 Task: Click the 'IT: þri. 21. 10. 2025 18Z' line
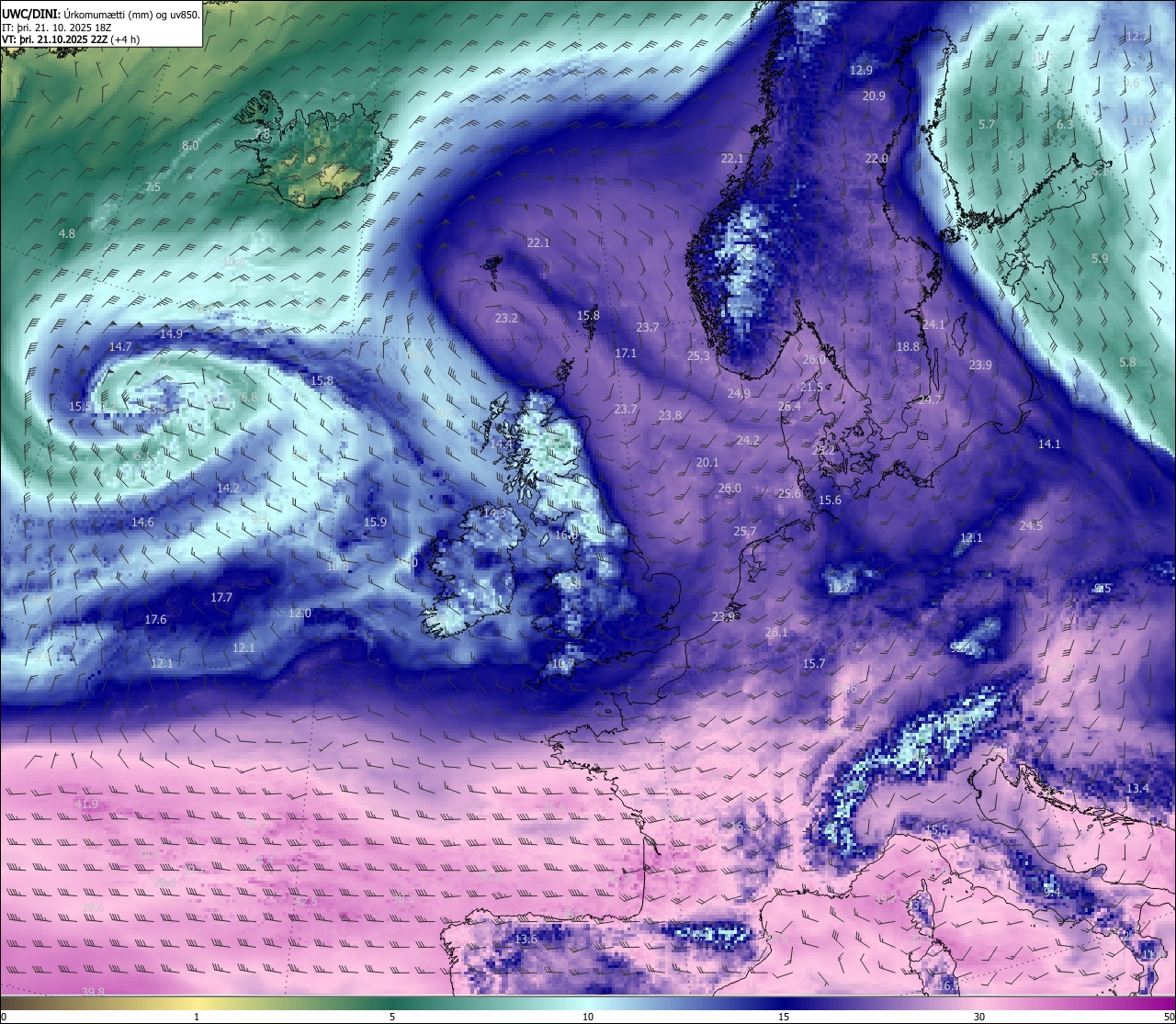[57, 27]
